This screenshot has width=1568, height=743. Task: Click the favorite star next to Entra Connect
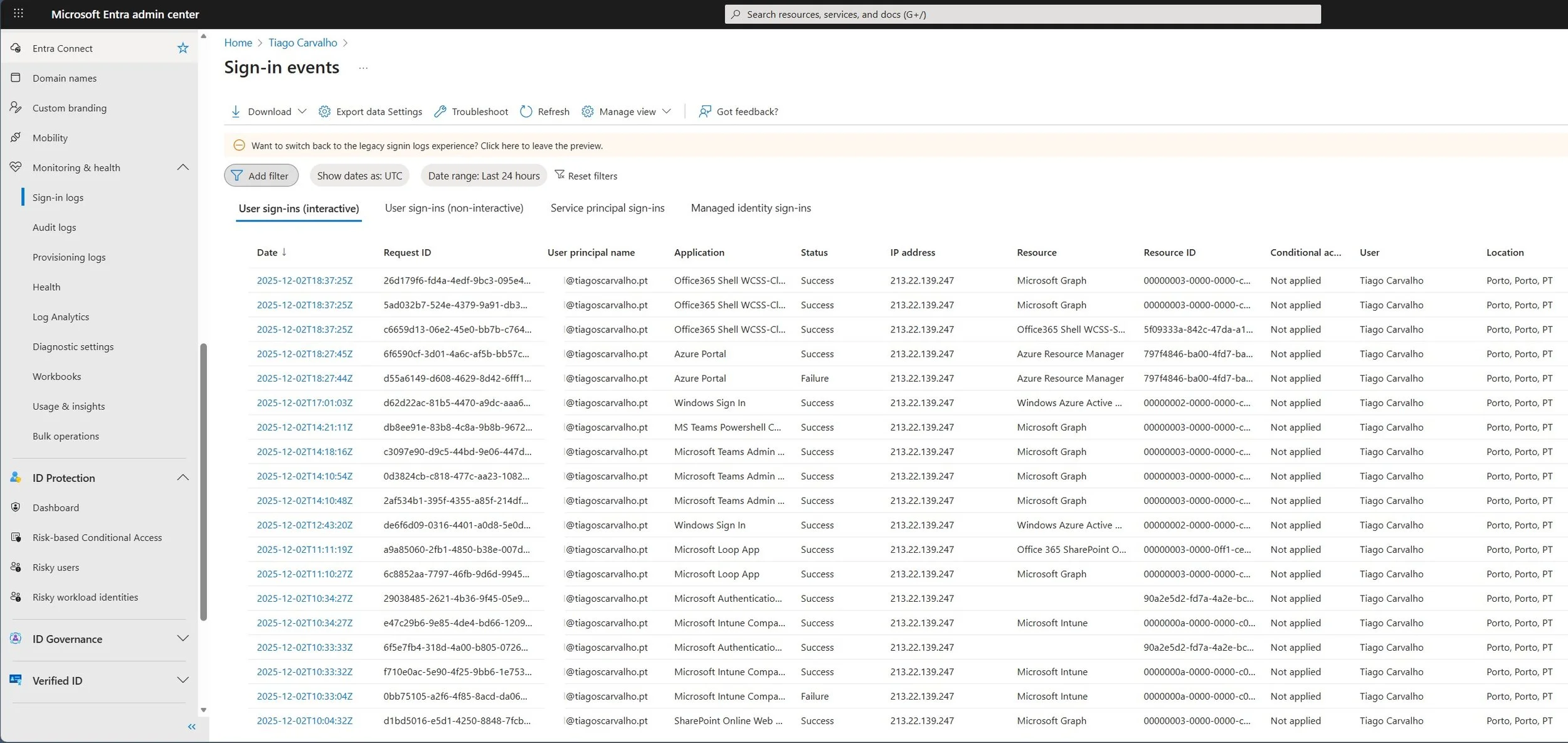(183, 47)
